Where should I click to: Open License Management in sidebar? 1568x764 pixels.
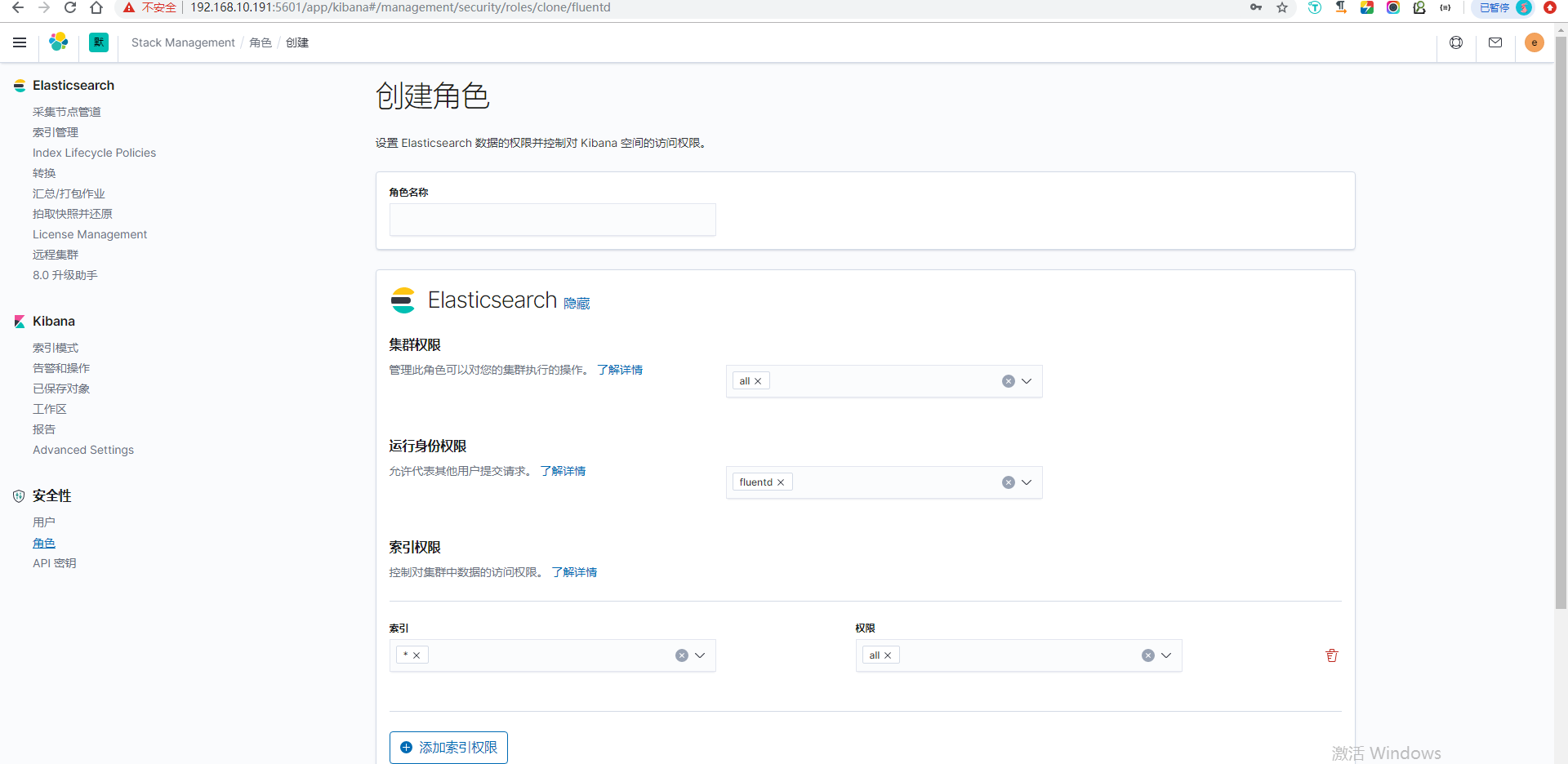(90, 234)
